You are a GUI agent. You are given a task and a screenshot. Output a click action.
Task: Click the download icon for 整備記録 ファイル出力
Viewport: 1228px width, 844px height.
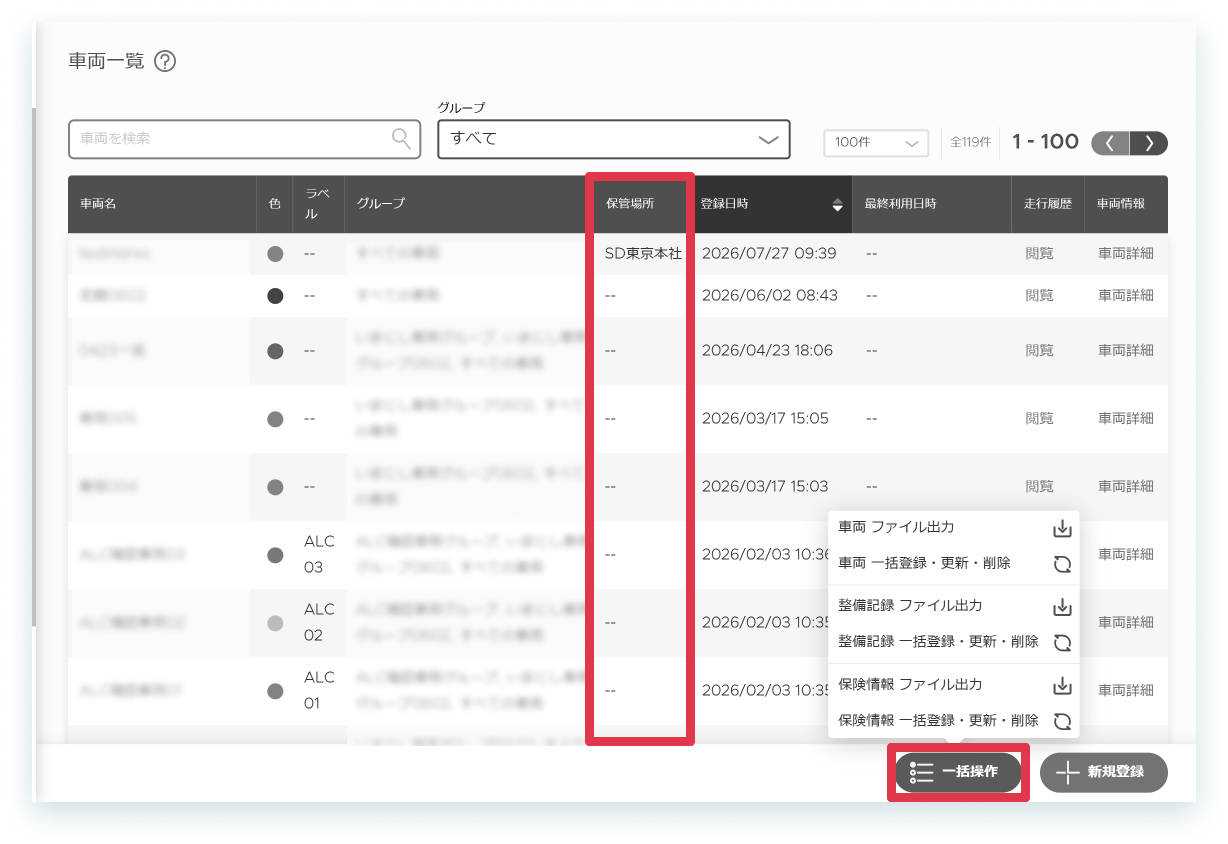(1062, 606)
